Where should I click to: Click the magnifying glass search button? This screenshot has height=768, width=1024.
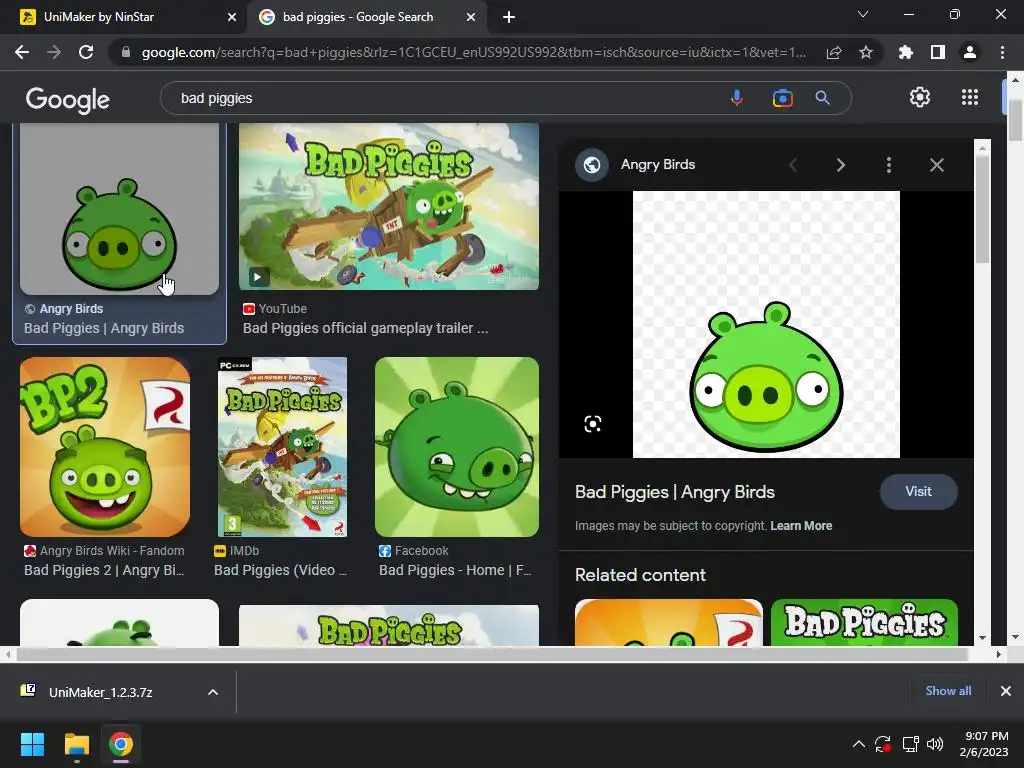pos(822,98)
